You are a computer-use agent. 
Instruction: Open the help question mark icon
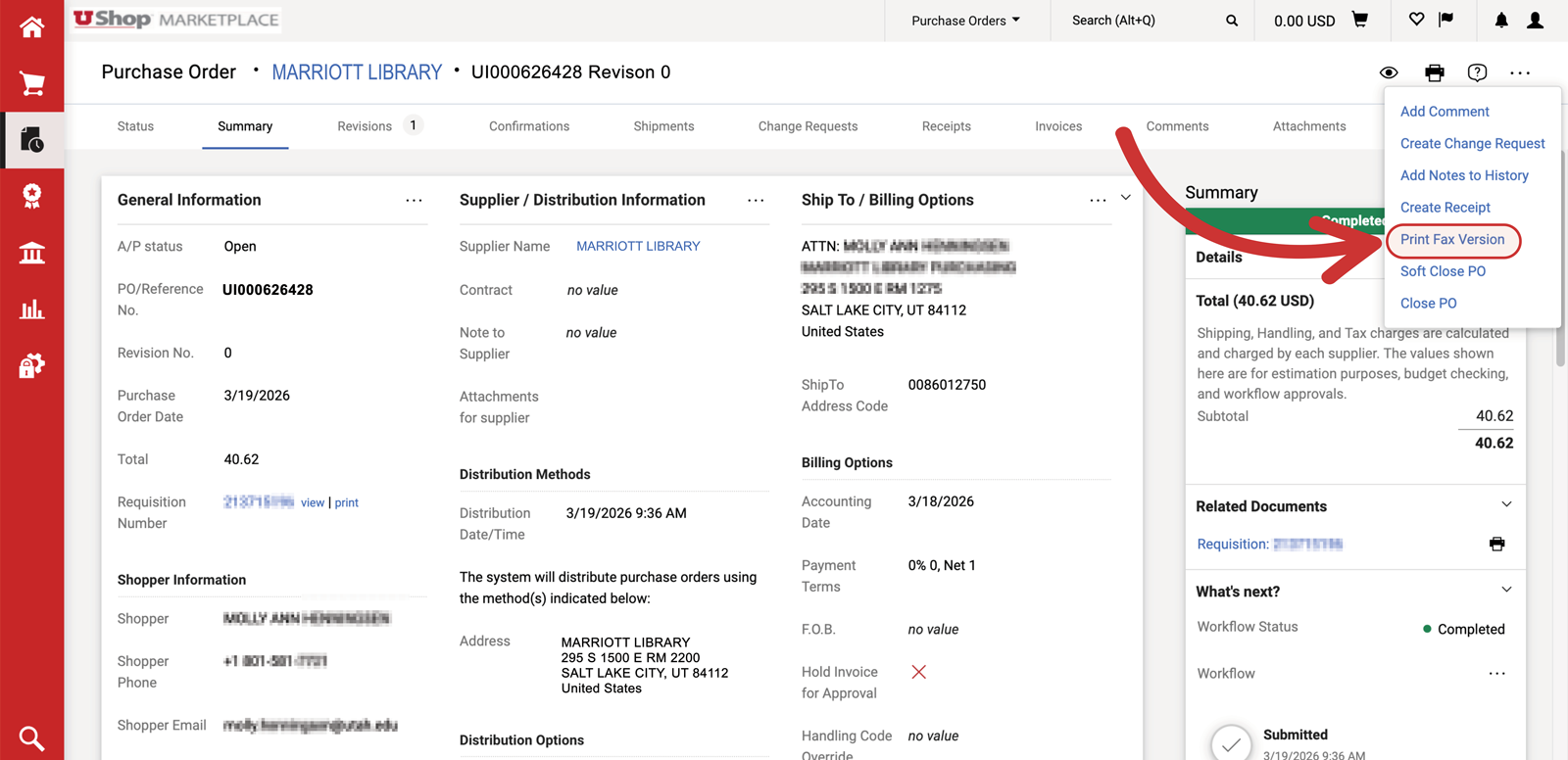(x=1477, y=72)
